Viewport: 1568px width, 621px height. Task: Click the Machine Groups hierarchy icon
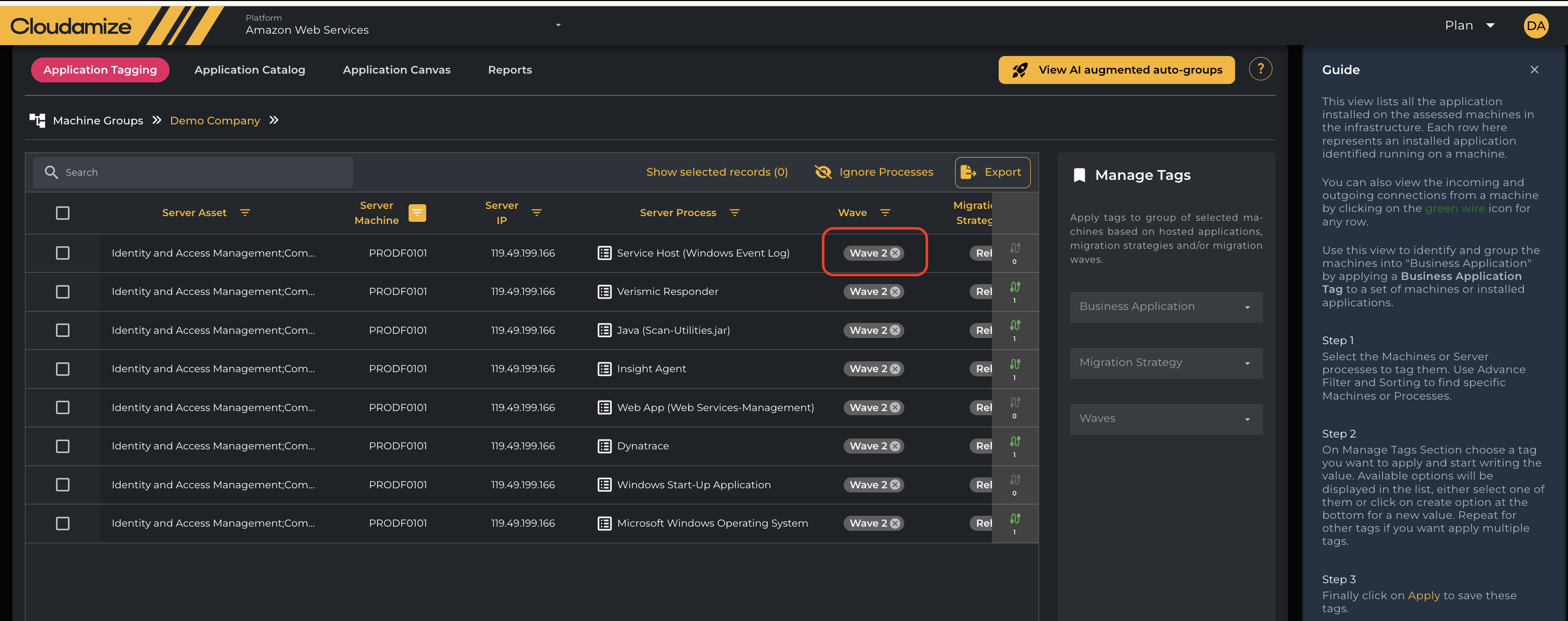click(x=38, y=120)
